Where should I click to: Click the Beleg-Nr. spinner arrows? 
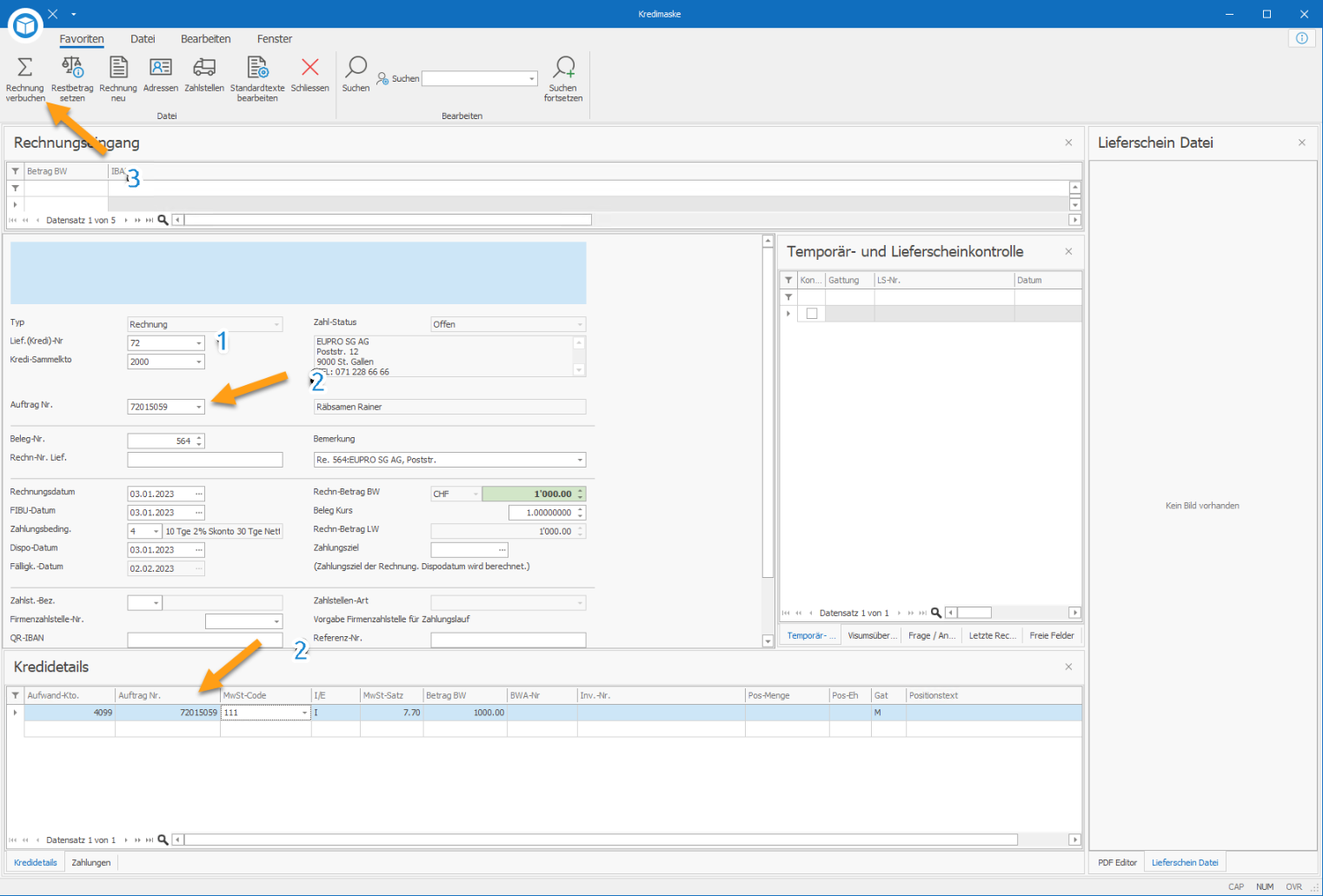[x=199, y=441]
